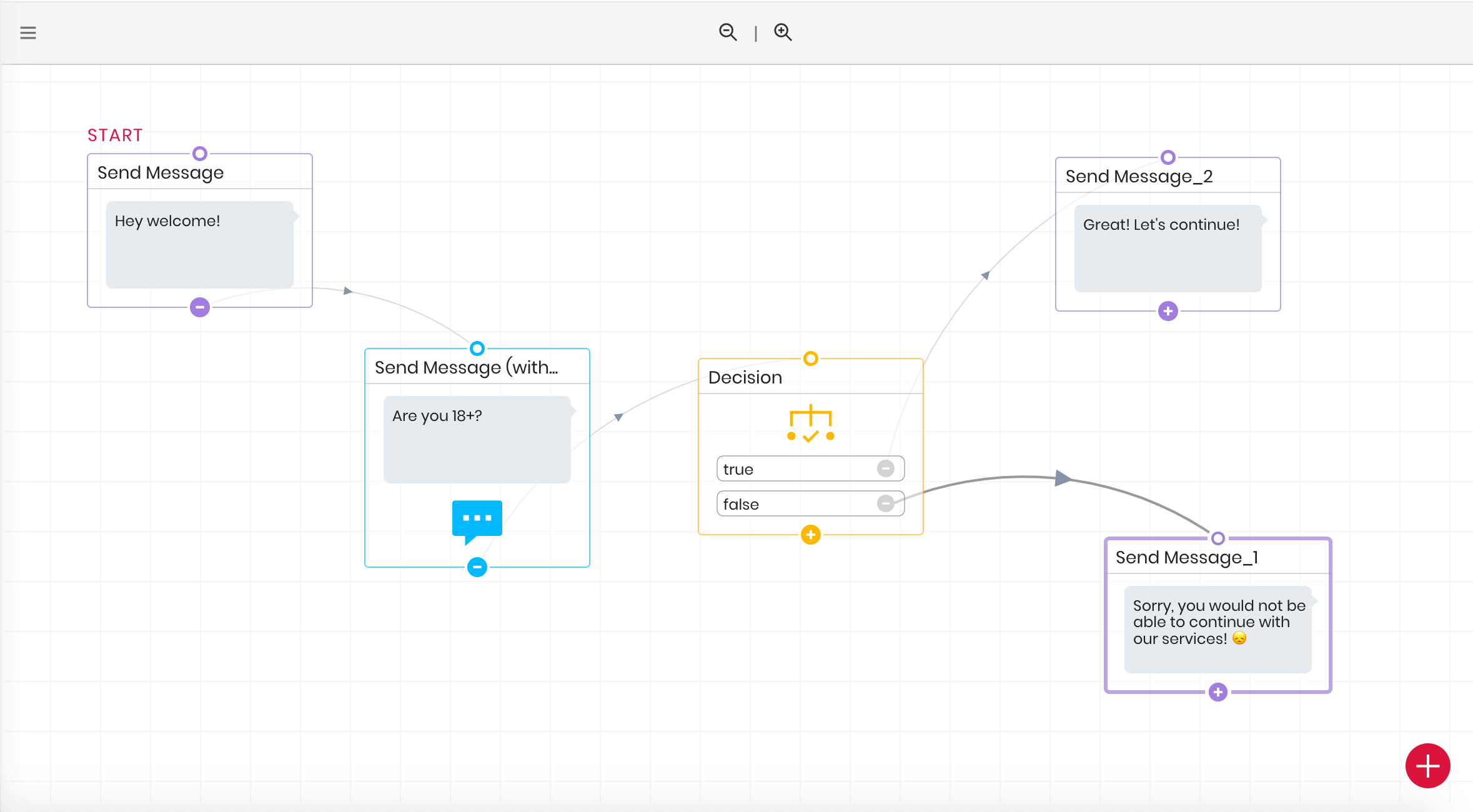Click the Great! Let's continue! message bubble
This screenshot has height=812, width=1473.
tap(1168, 248)
